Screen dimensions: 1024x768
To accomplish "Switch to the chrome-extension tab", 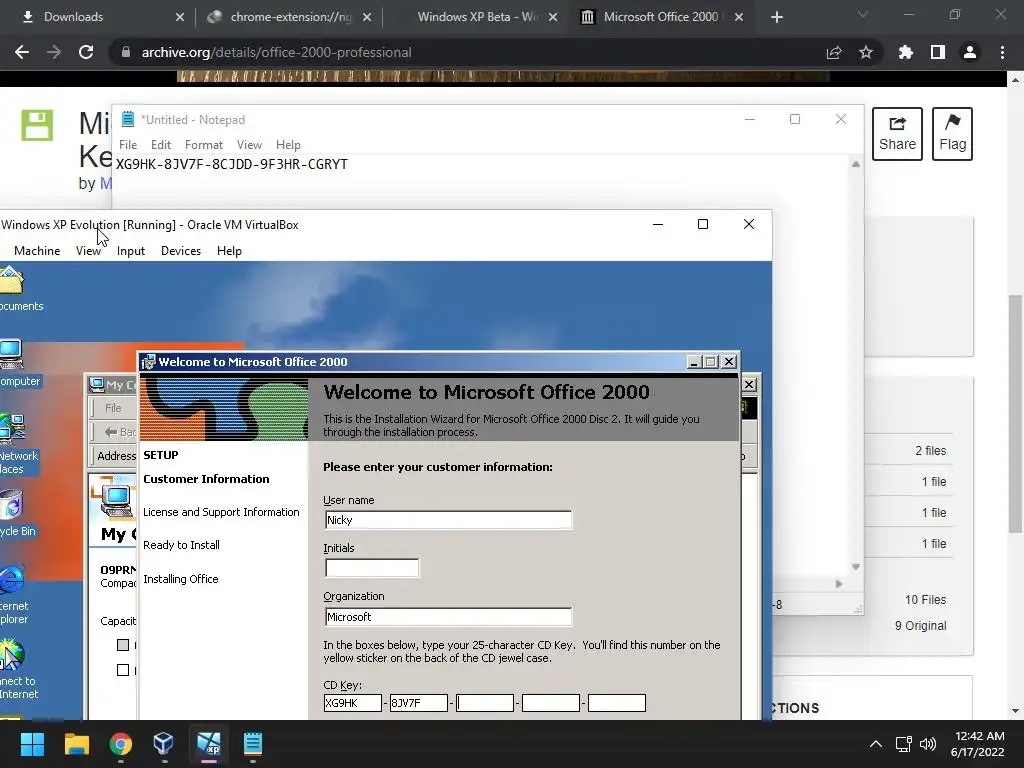I will 291,17.
